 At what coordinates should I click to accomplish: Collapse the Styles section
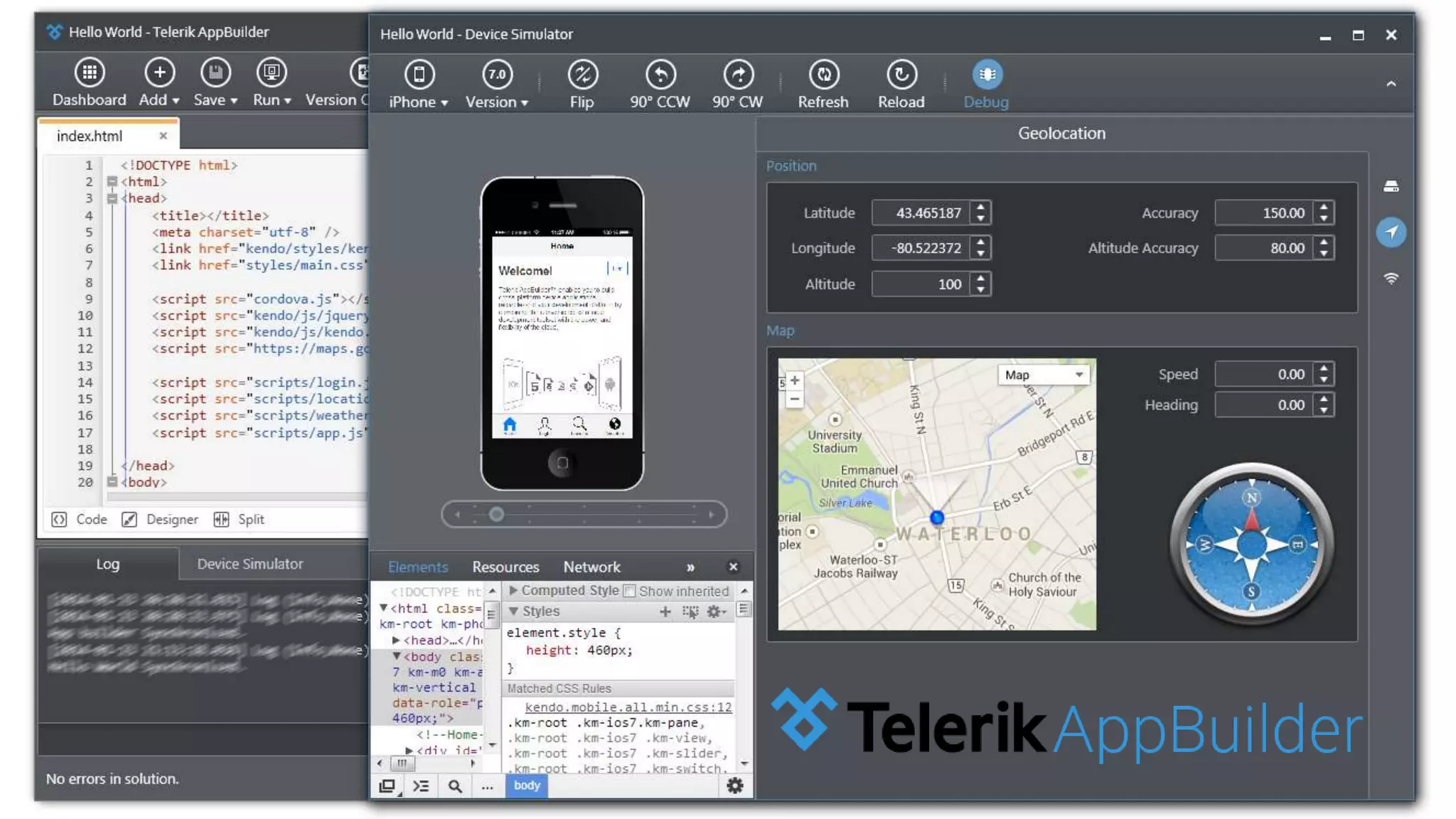513,611
